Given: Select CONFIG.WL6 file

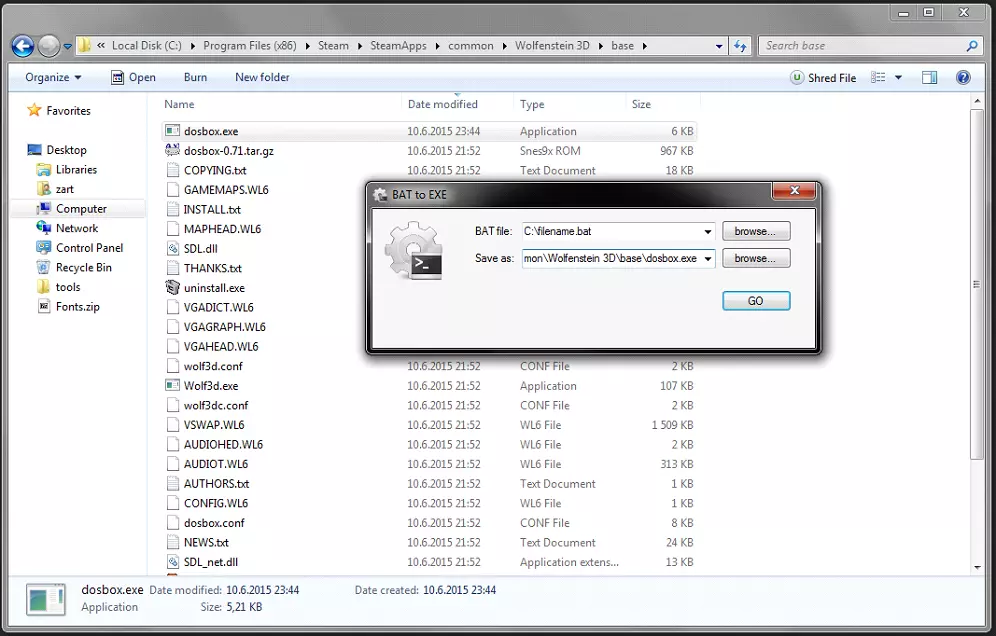Looking at the screenshot, I should [215, 503].
